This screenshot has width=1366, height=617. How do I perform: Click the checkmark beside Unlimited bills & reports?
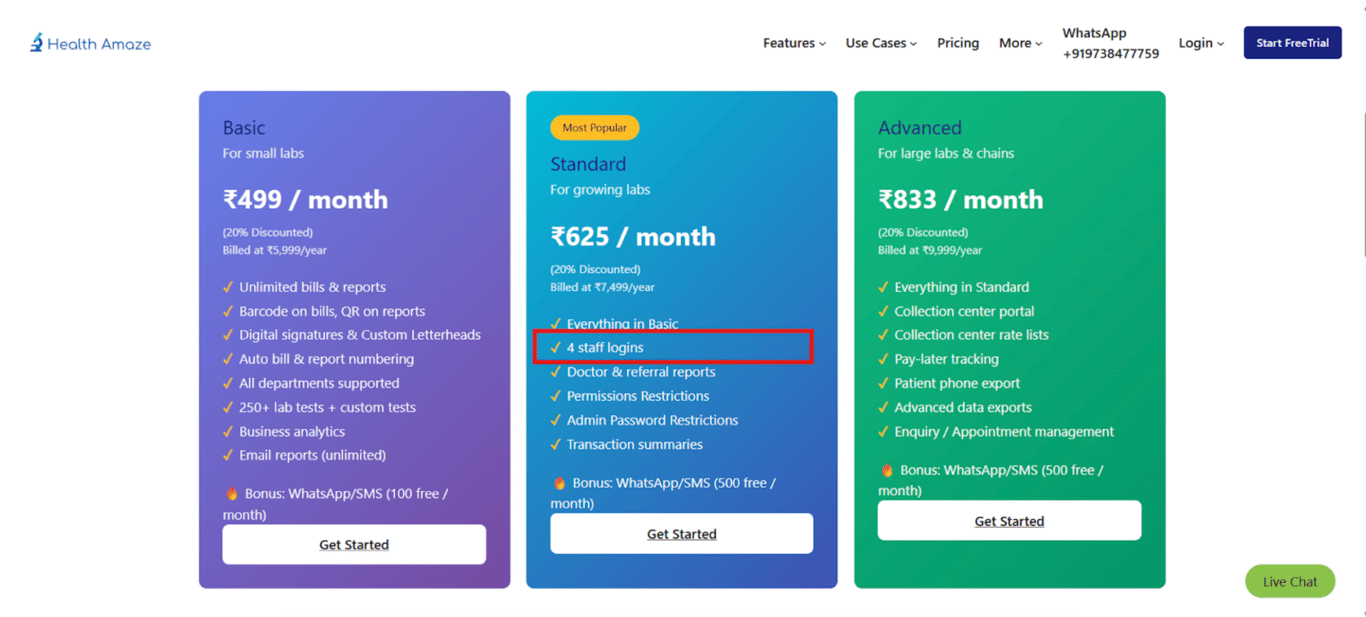tap(228, 287)
